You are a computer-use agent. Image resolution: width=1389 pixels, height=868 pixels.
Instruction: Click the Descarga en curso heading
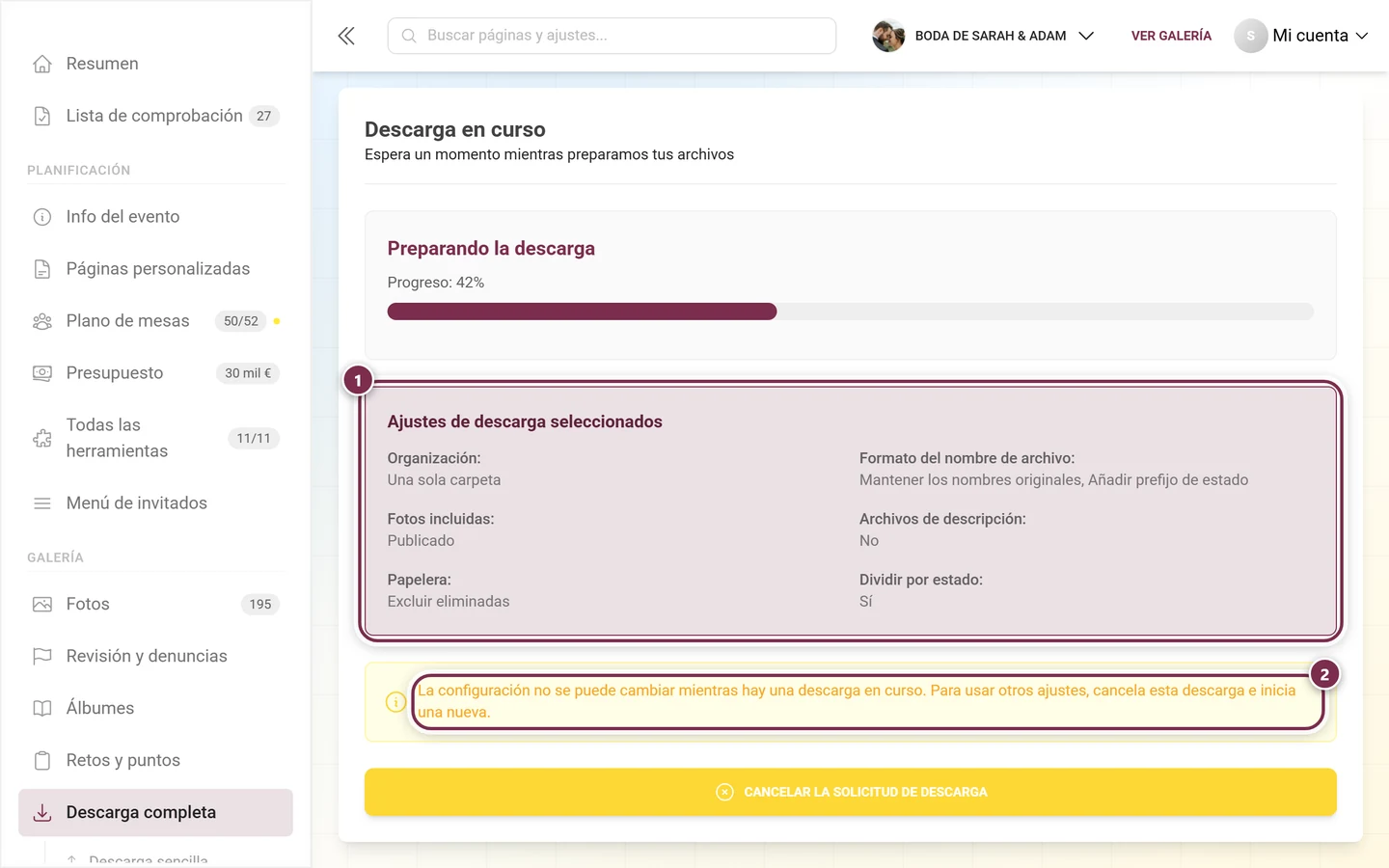(x=455, y=129)
